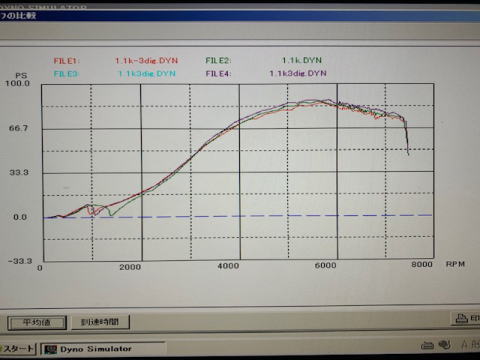Image resolution: width=480 pixels, height=360 pixels.
Task: Click the -33.3 y-axis value
Action: tap(20, 261)
